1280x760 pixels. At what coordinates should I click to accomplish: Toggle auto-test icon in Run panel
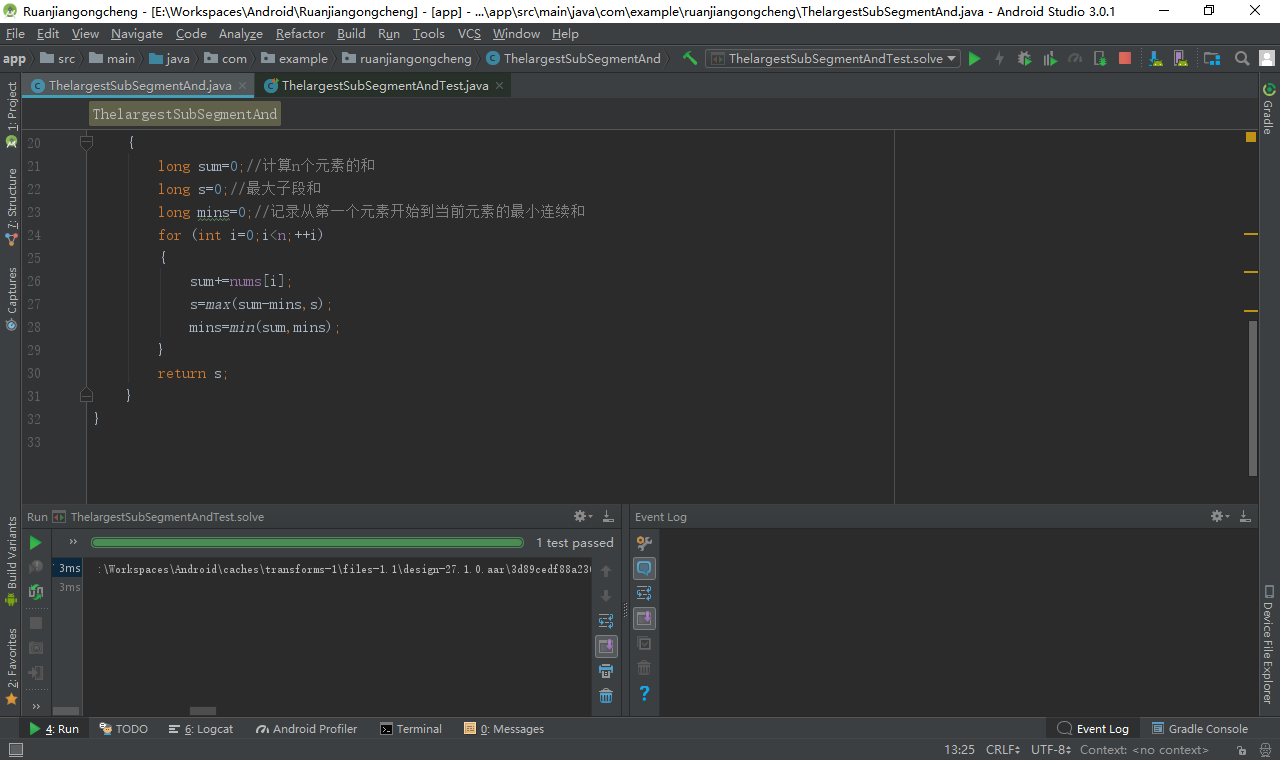click(36, 591)
